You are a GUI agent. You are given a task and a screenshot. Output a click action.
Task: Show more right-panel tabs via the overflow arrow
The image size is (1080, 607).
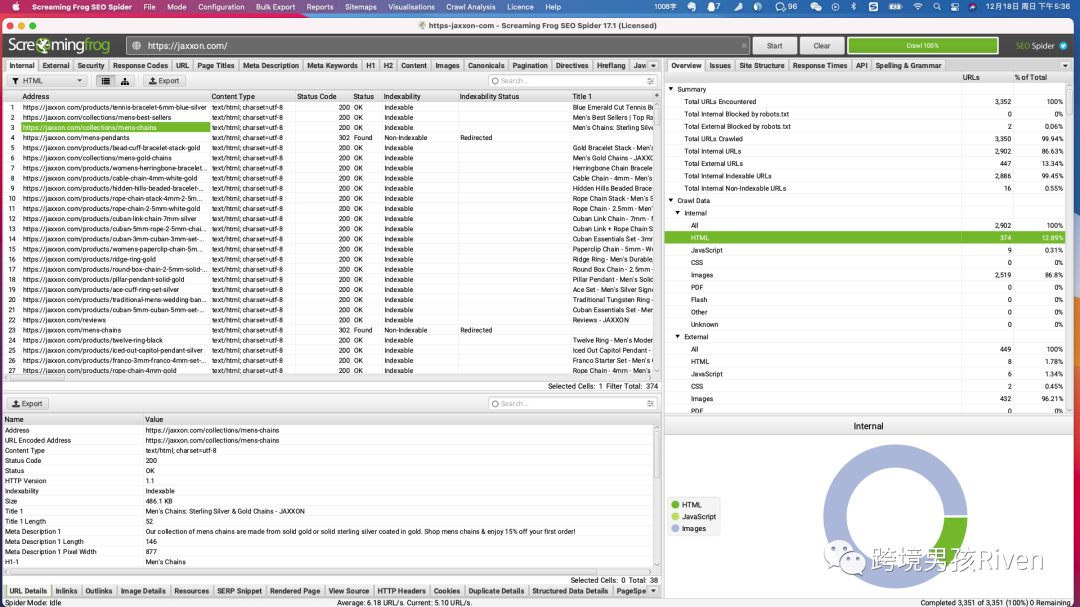tap(1066, 65)
